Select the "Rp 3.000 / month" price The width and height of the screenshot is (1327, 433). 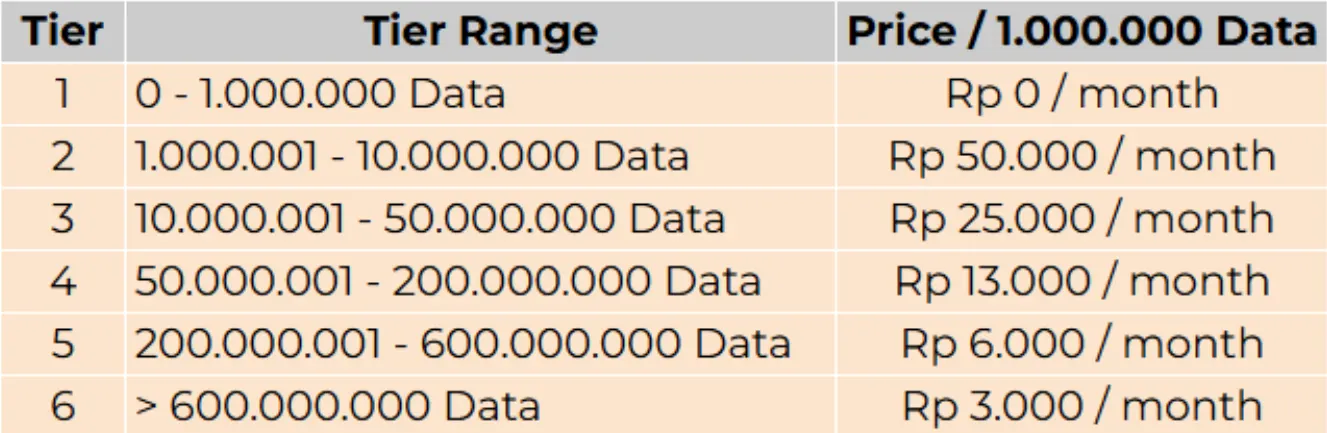click(1081, 406)
